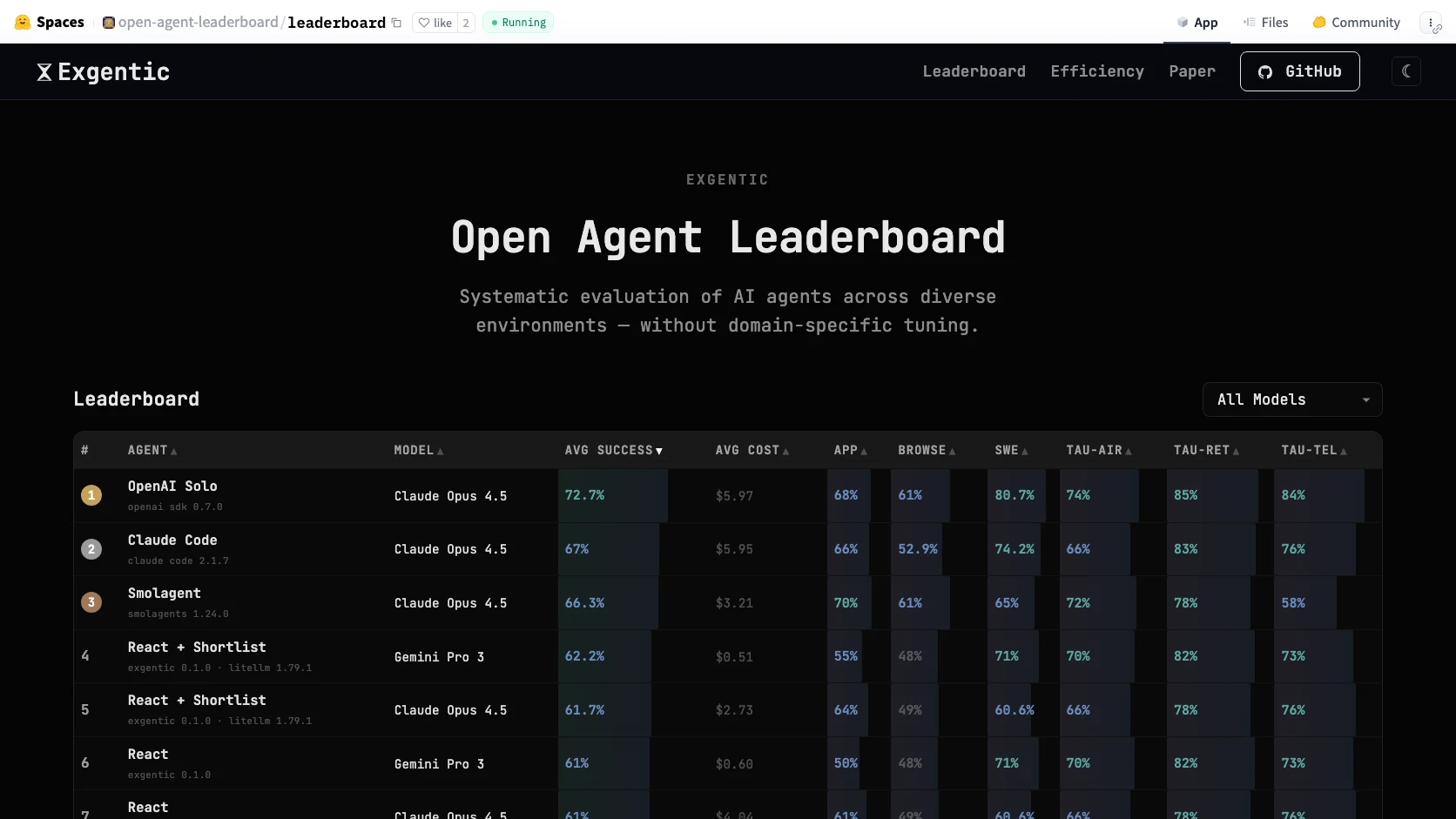Viewport: 1456px width, 819px height.
Task: Click the like heart button
Action: pyautogui.click(x=435, y=23)
